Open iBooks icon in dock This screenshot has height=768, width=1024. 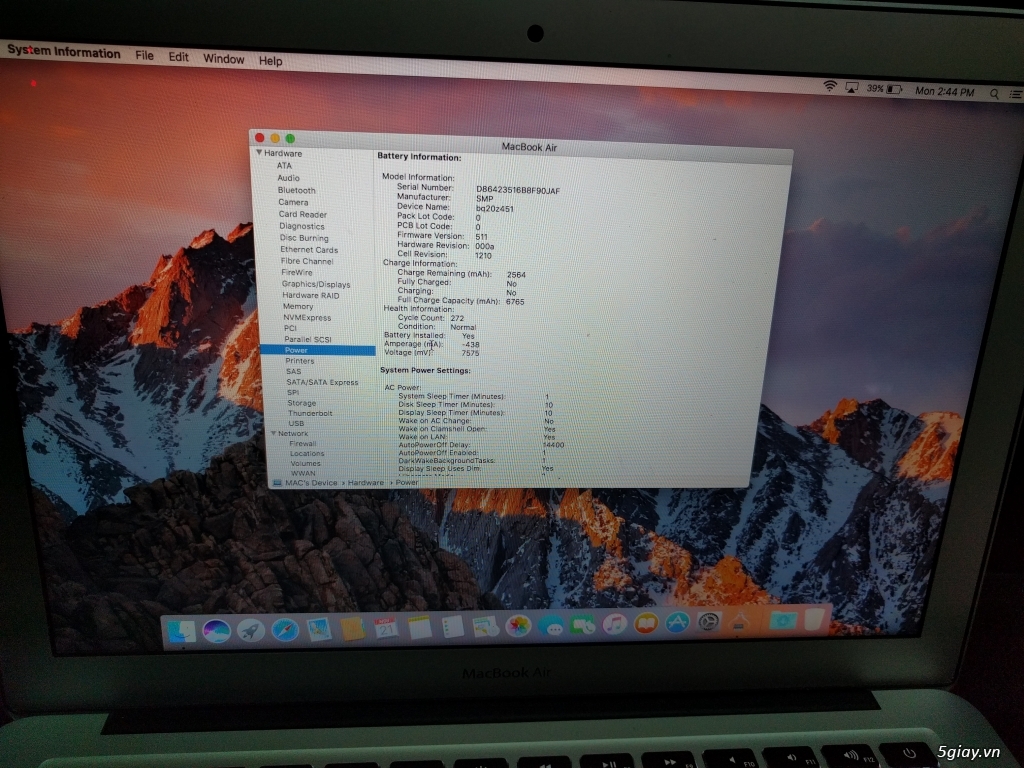pos(646,623)
